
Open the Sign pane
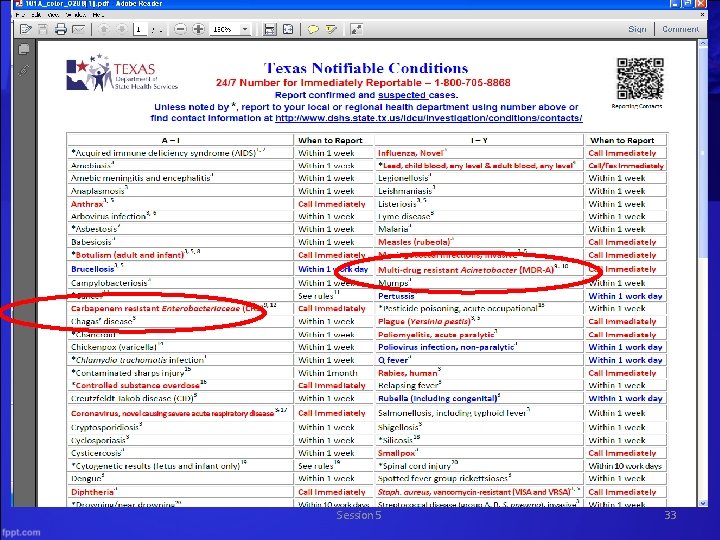tap(637, 29)
